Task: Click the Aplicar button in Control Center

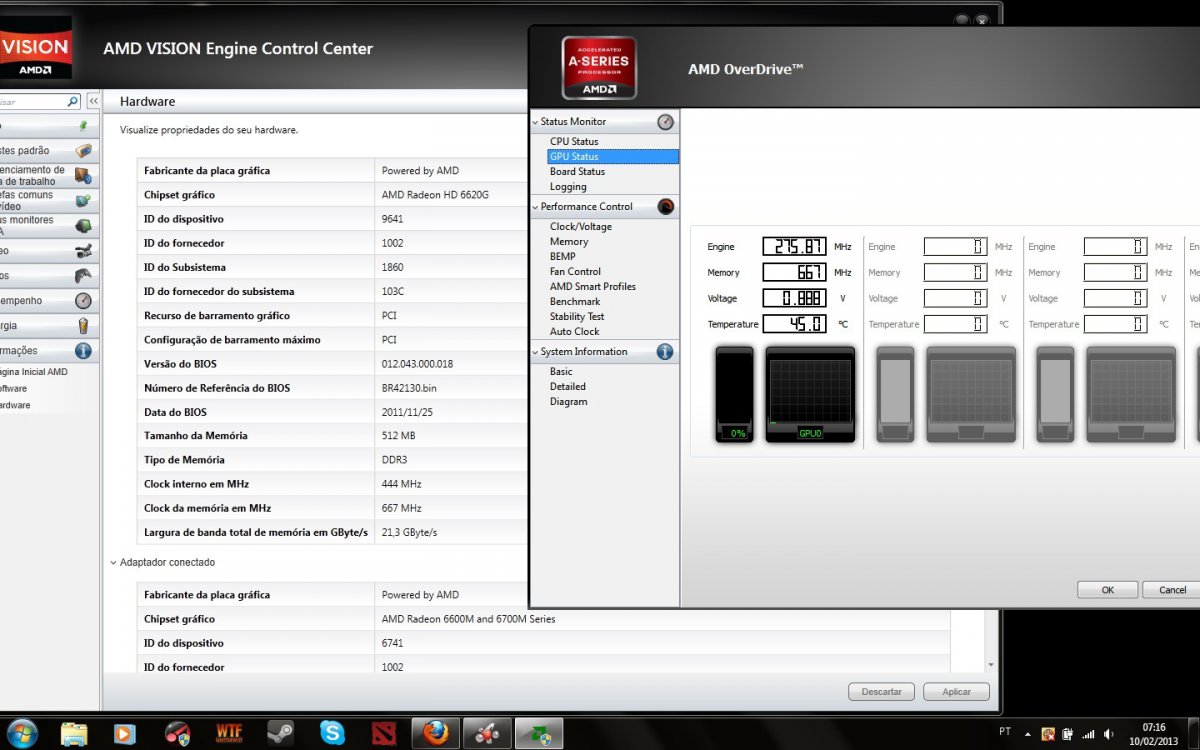Action: click(x=956, y=692)
